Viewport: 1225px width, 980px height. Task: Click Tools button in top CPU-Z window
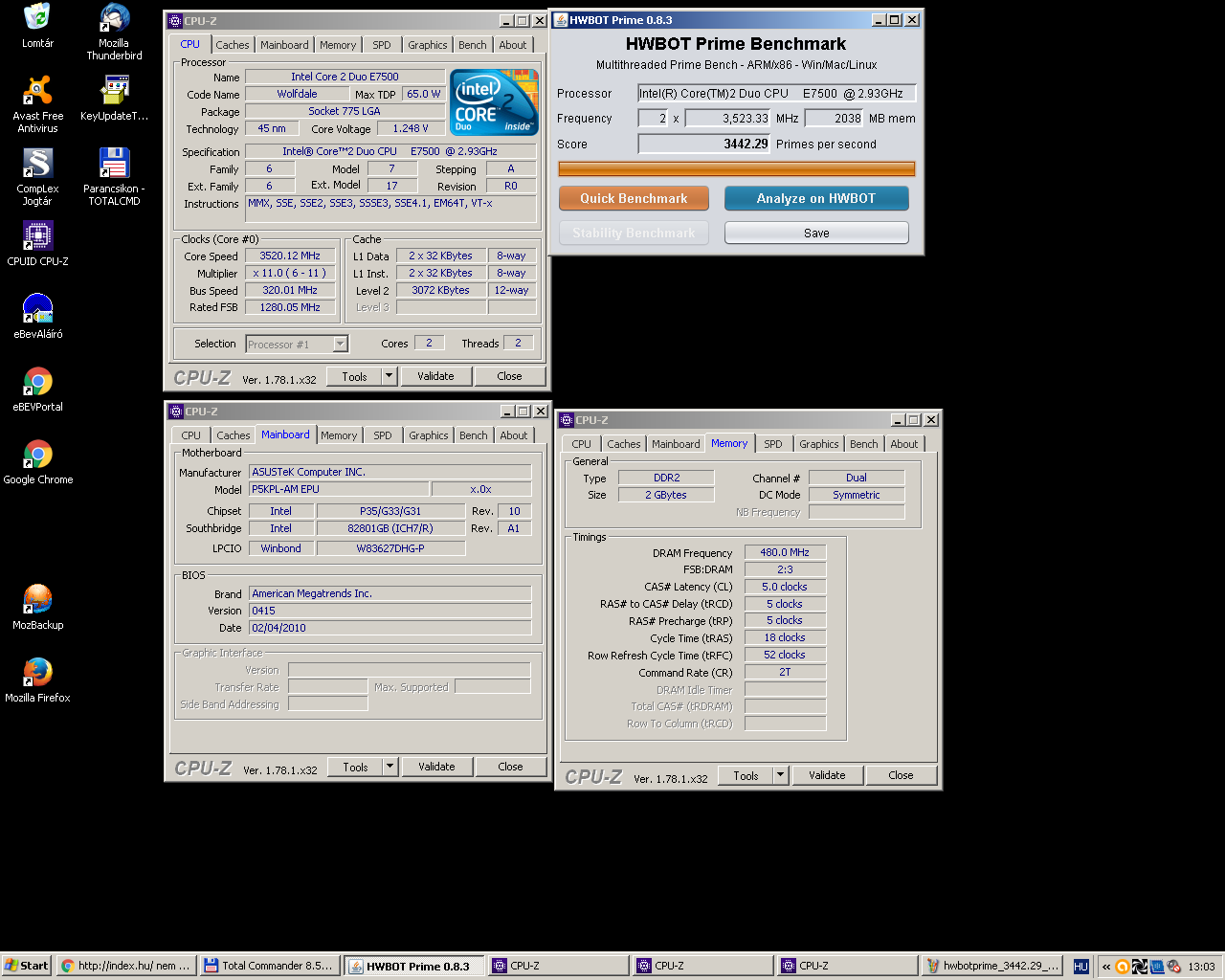[355, 376]
